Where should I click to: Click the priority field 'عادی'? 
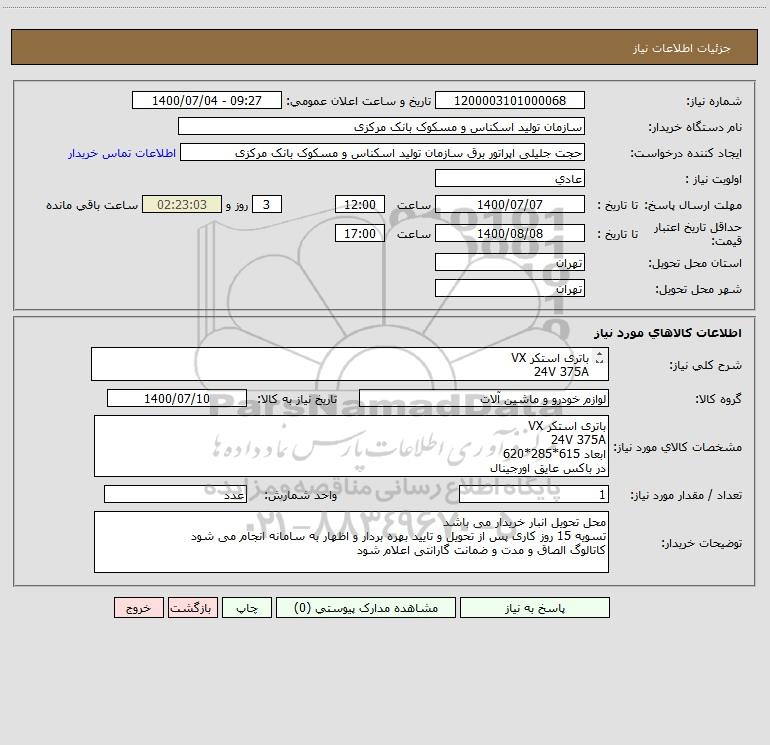510,178
